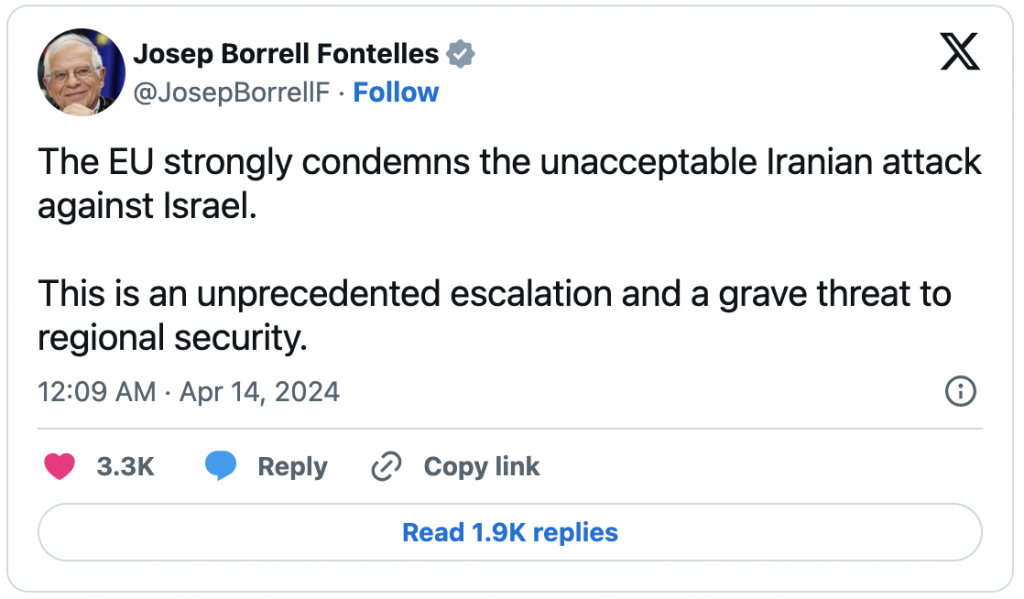Click the blue reply speech bubble icon
Image resolution: width=1024 pixels, height=599 pixels.
click(x=220, y=466)
